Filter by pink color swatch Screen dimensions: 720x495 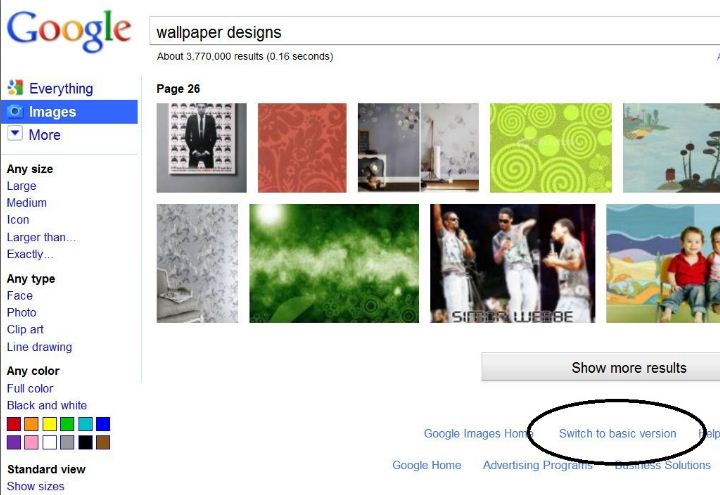(x=31, y=442)
